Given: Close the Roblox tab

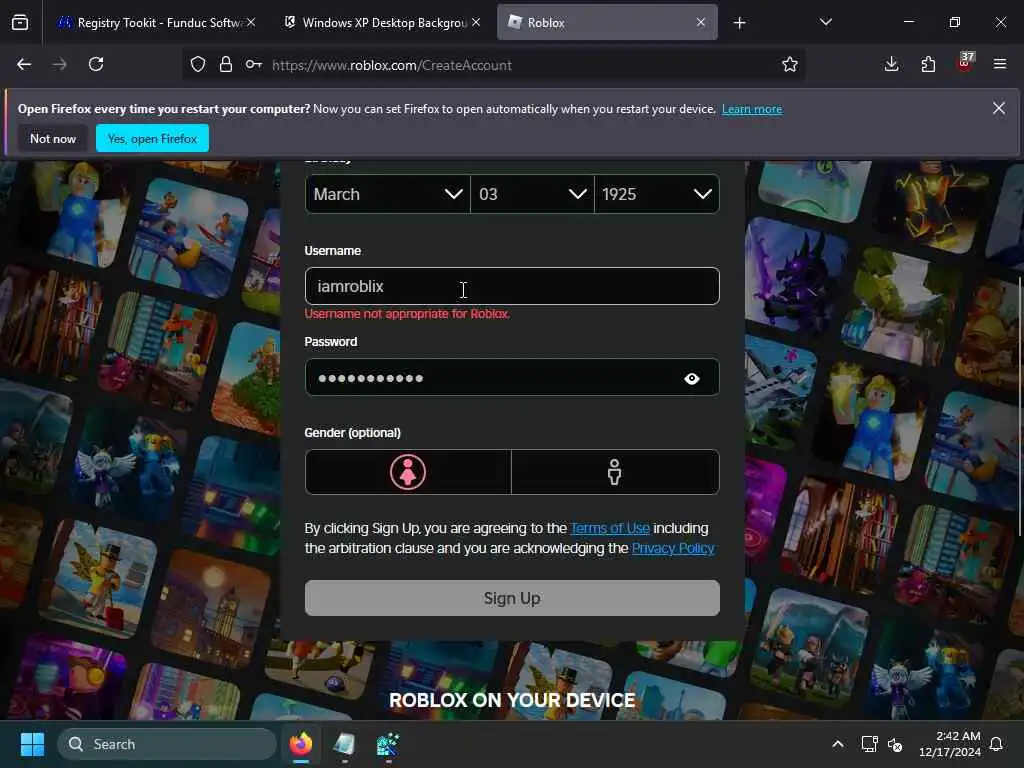Looking at the screenshot, I should [x=701, y=23].
